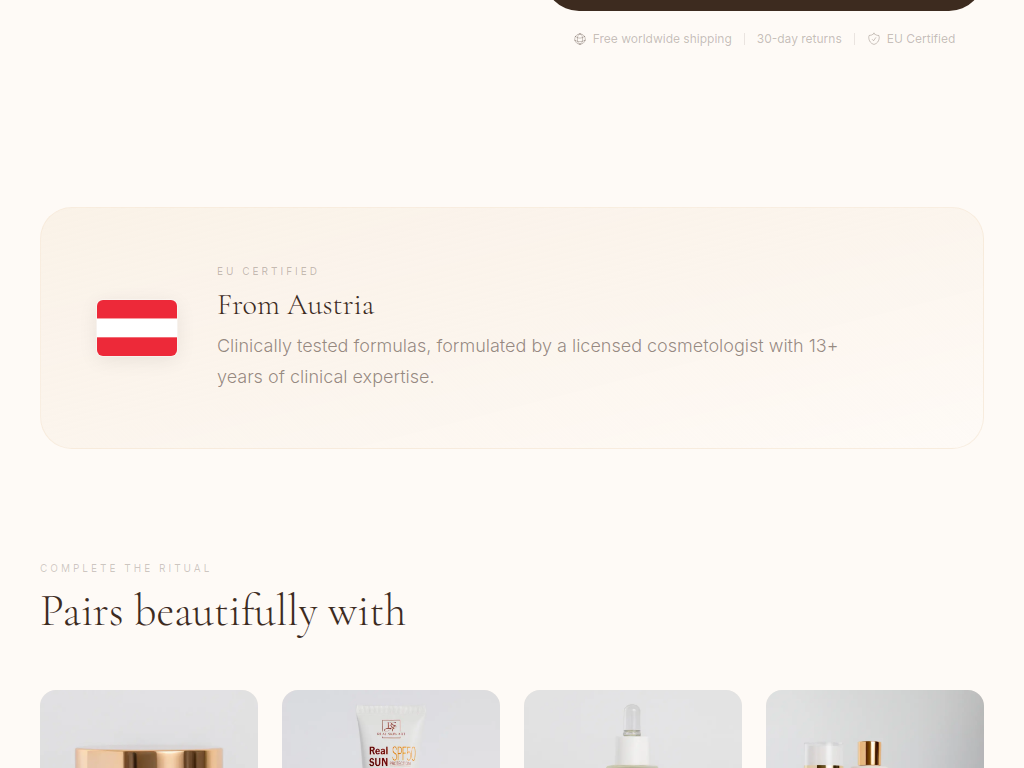Click the dark brown button at page top
The height and width of the screenshot is (768, 1024).
pyautogui.click(x=763, y=5)
